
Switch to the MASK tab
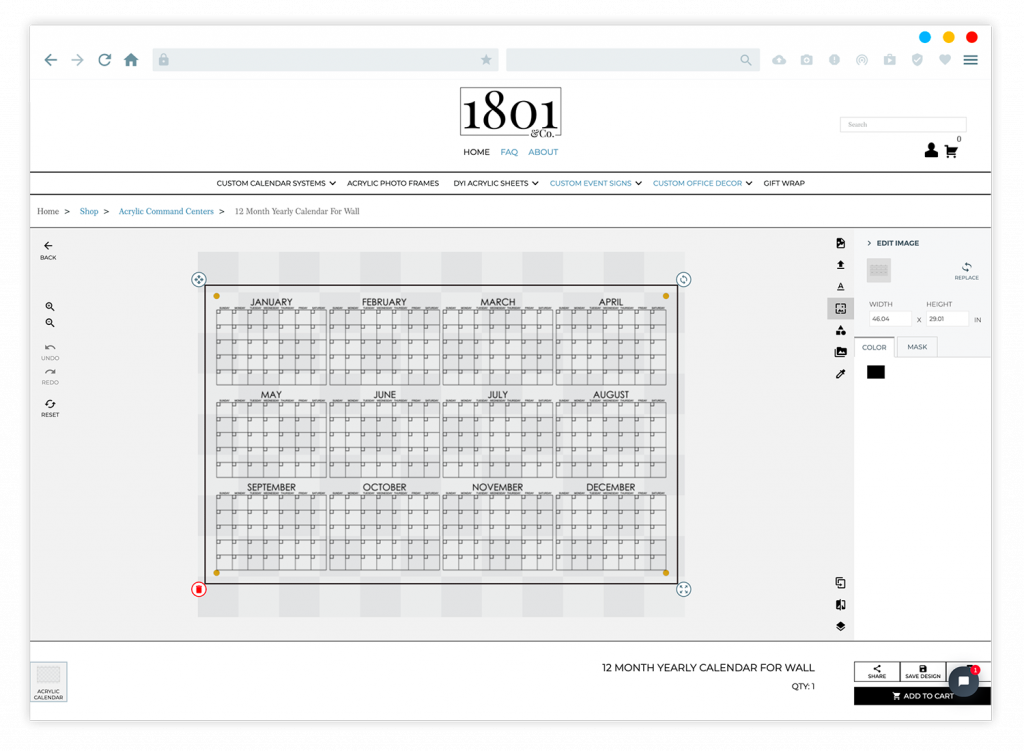click(x=917, y=347)
